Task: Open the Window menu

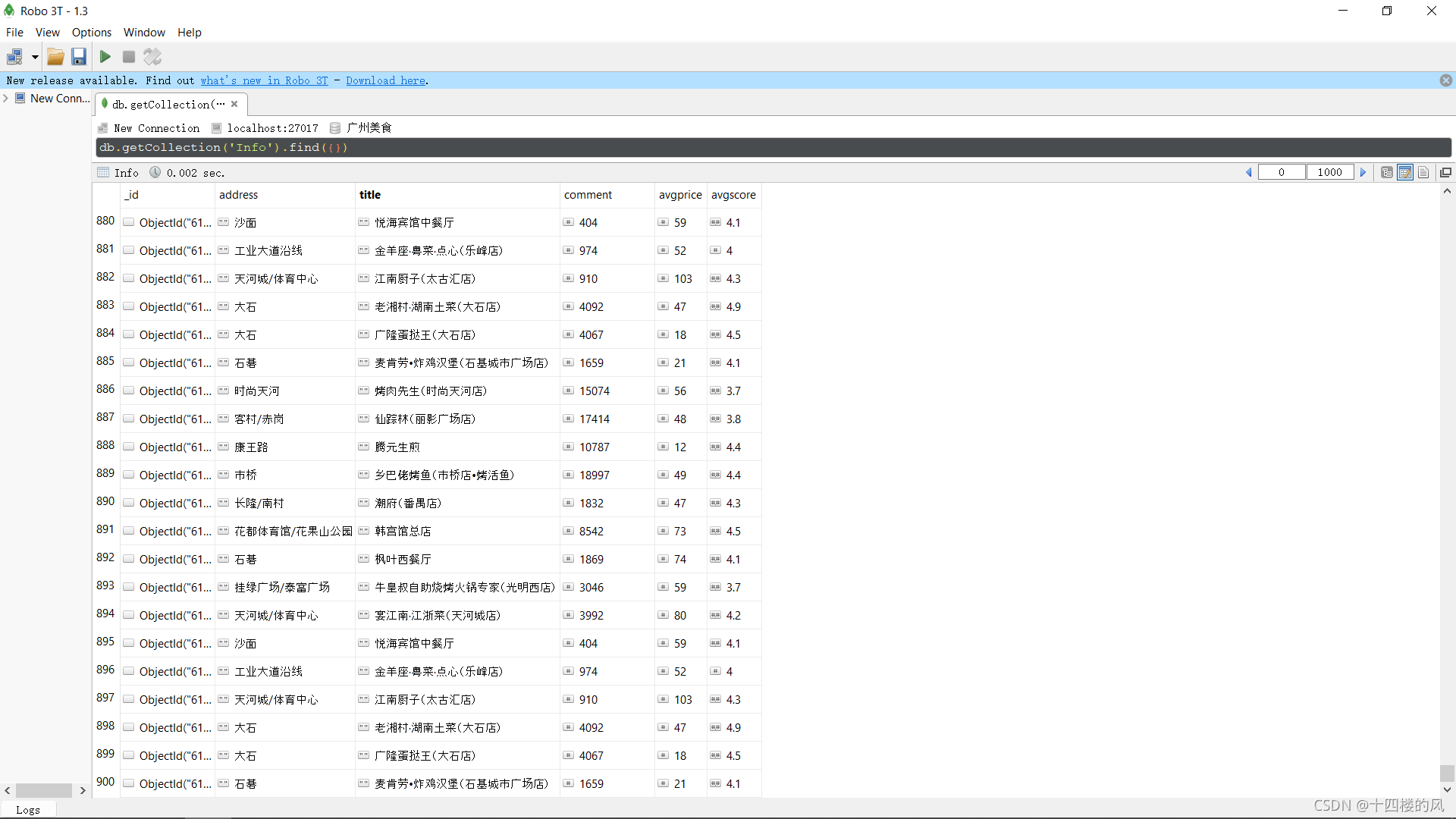Action: point(144,33)
